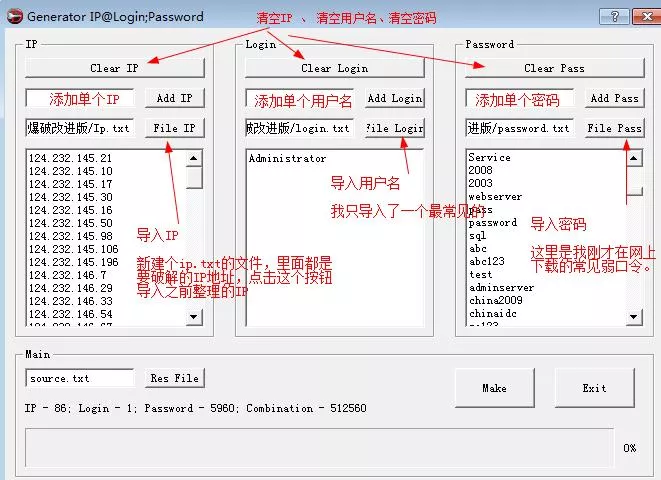This screenshot has height=480, width=661.
Task: Close the Generator window
Action: tap(647, 17)
